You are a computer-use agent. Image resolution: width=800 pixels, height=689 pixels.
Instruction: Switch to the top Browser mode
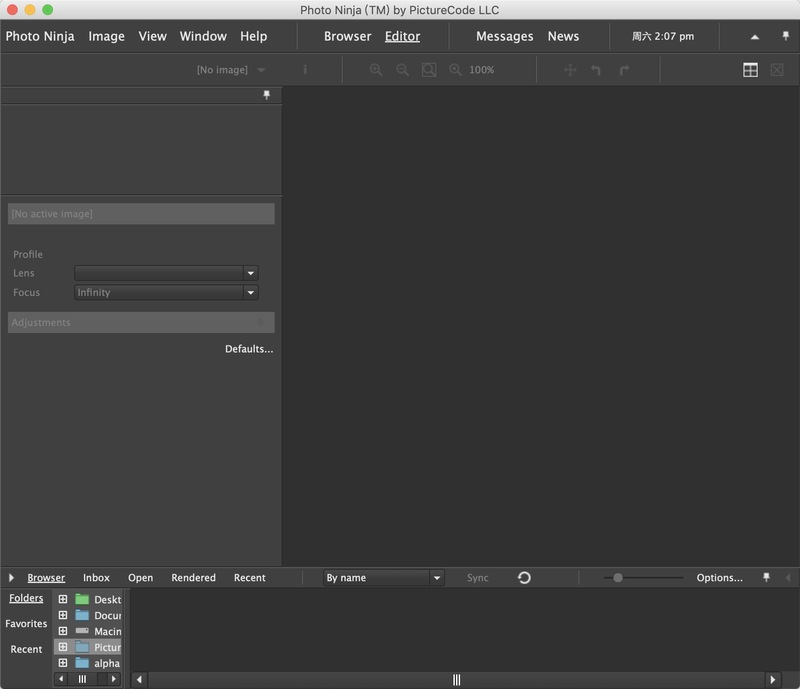point(347,36)
